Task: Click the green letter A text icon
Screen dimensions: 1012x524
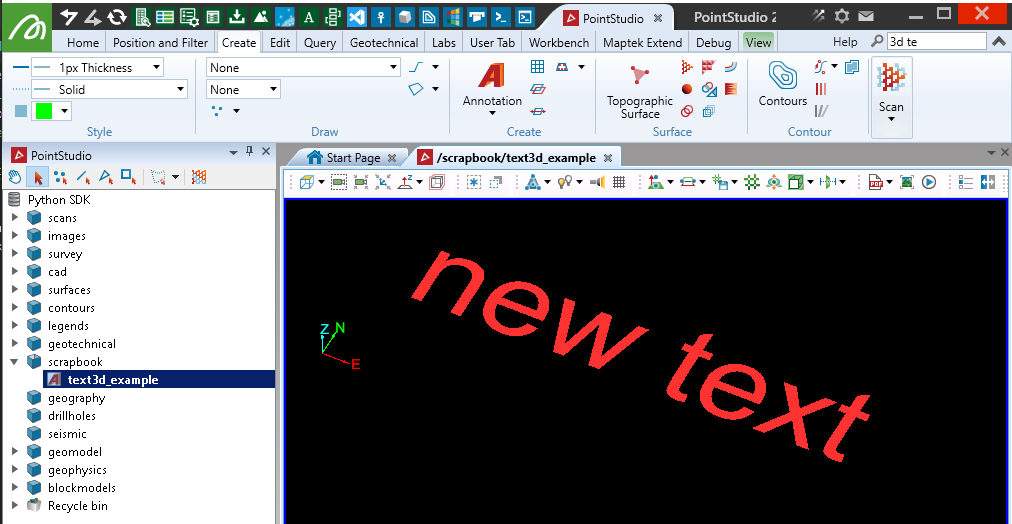Action: click(309, 17)
